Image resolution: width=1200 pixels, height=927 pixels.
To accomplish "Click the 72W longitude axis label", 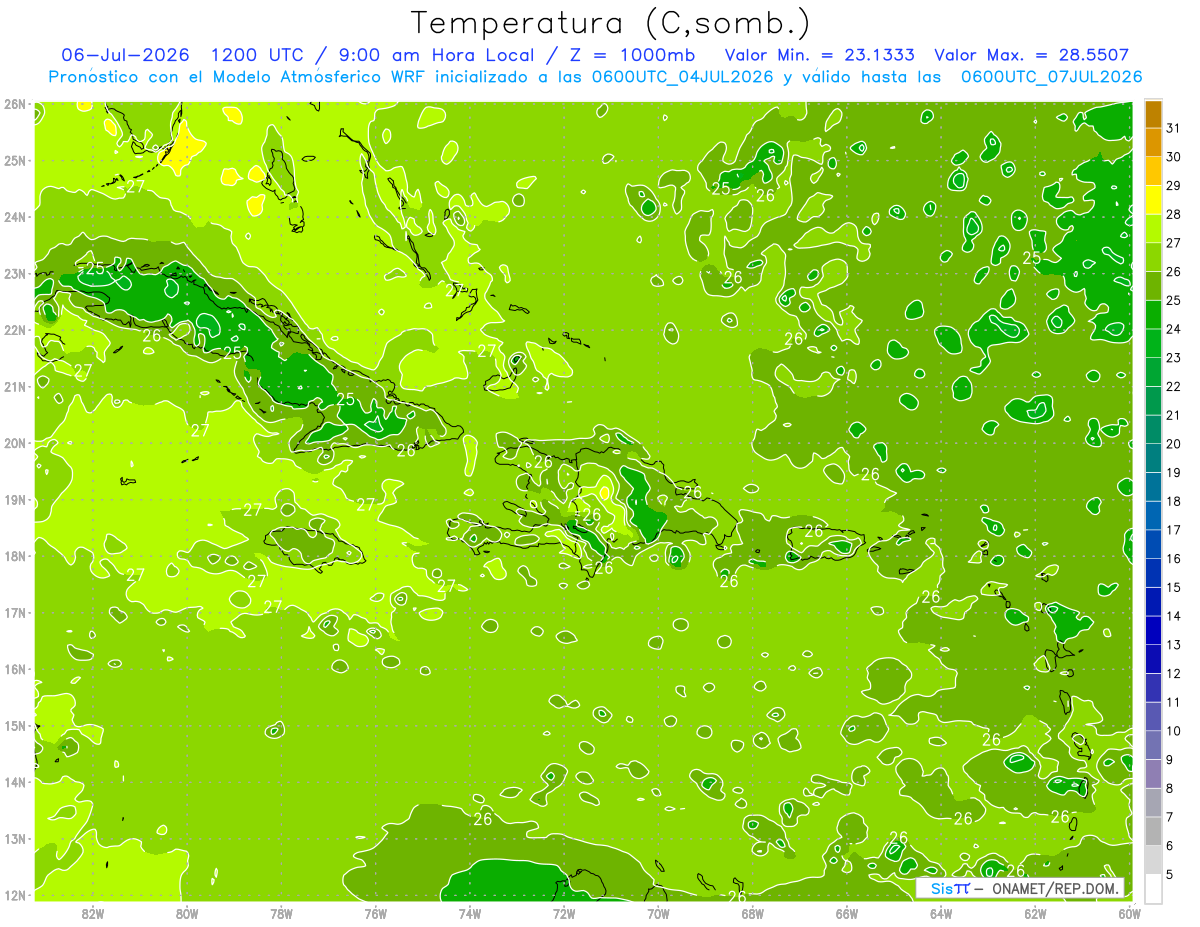I will tap(564, 913).
